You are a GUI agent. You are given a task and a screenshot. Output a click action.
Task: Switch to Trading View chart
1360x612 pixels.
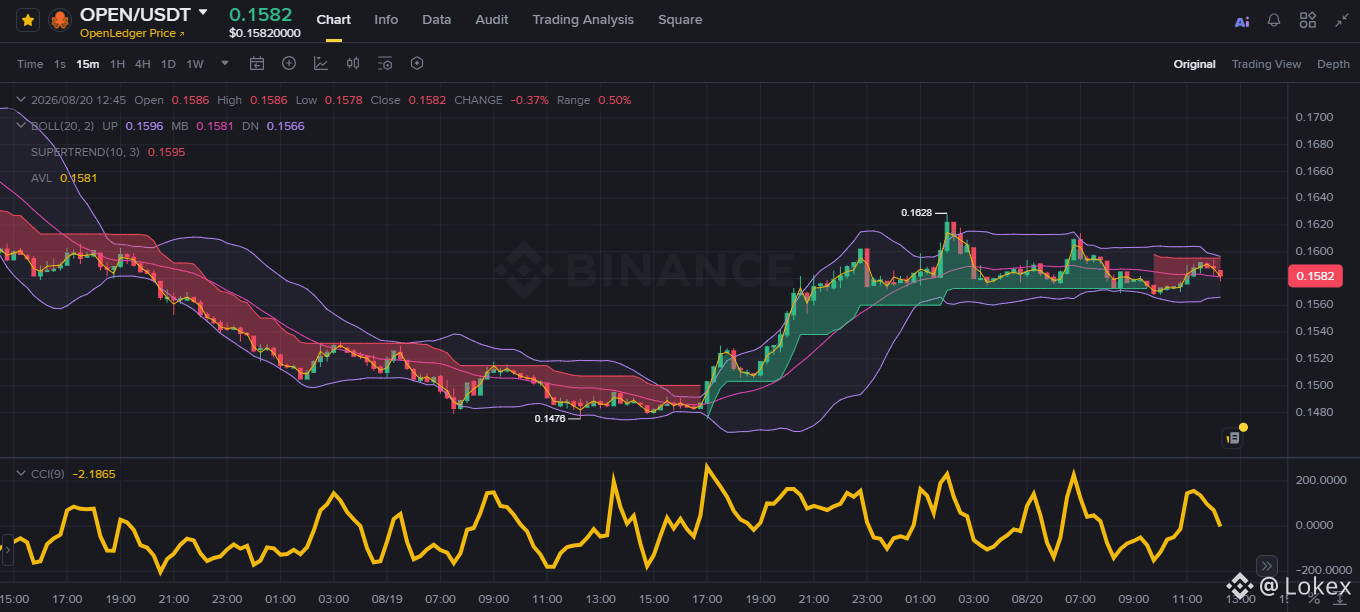pyautogui.click(x=1266, y=64)
